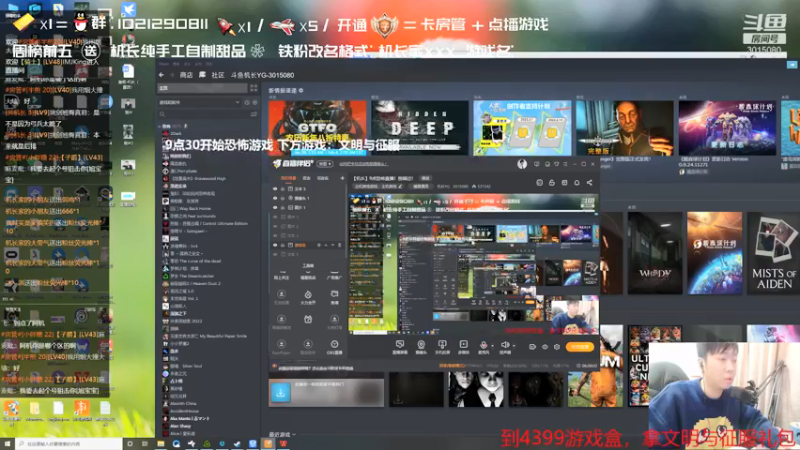Open advanced filter icon beside Steam search
Screen dimensions: 800x450
click(x=254, y=114)
